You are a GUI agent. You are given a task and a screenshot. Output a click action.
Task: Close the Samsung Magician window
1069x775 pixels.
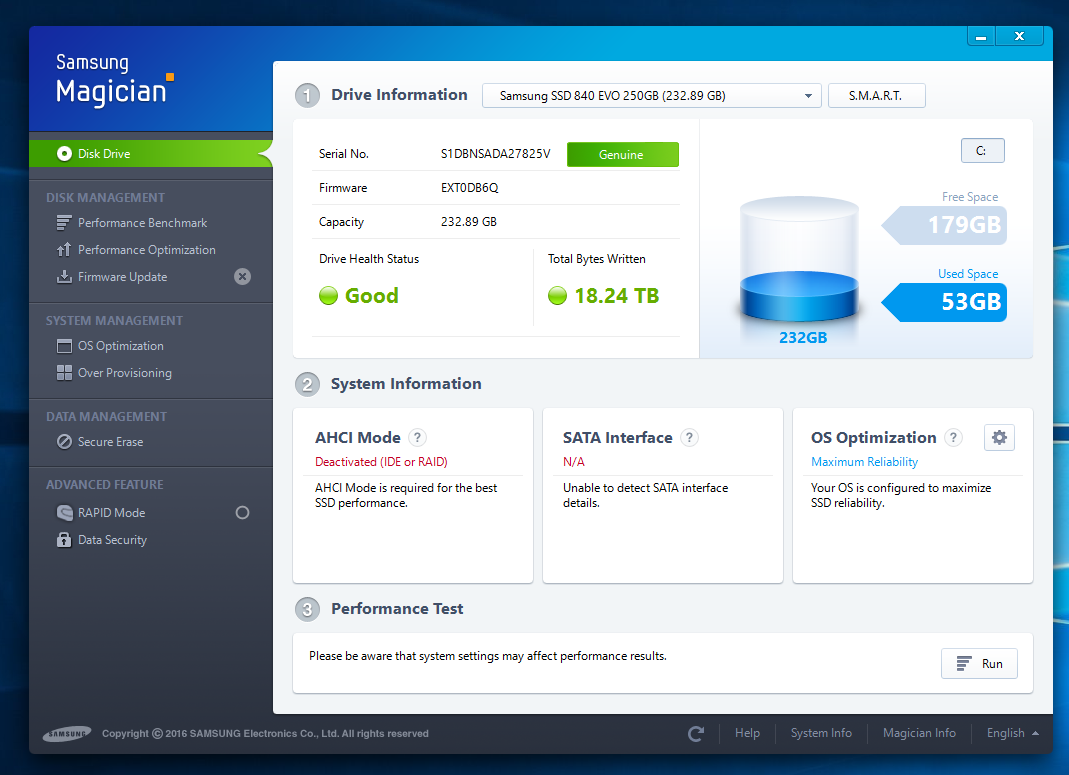click(x=1019, y=37)
